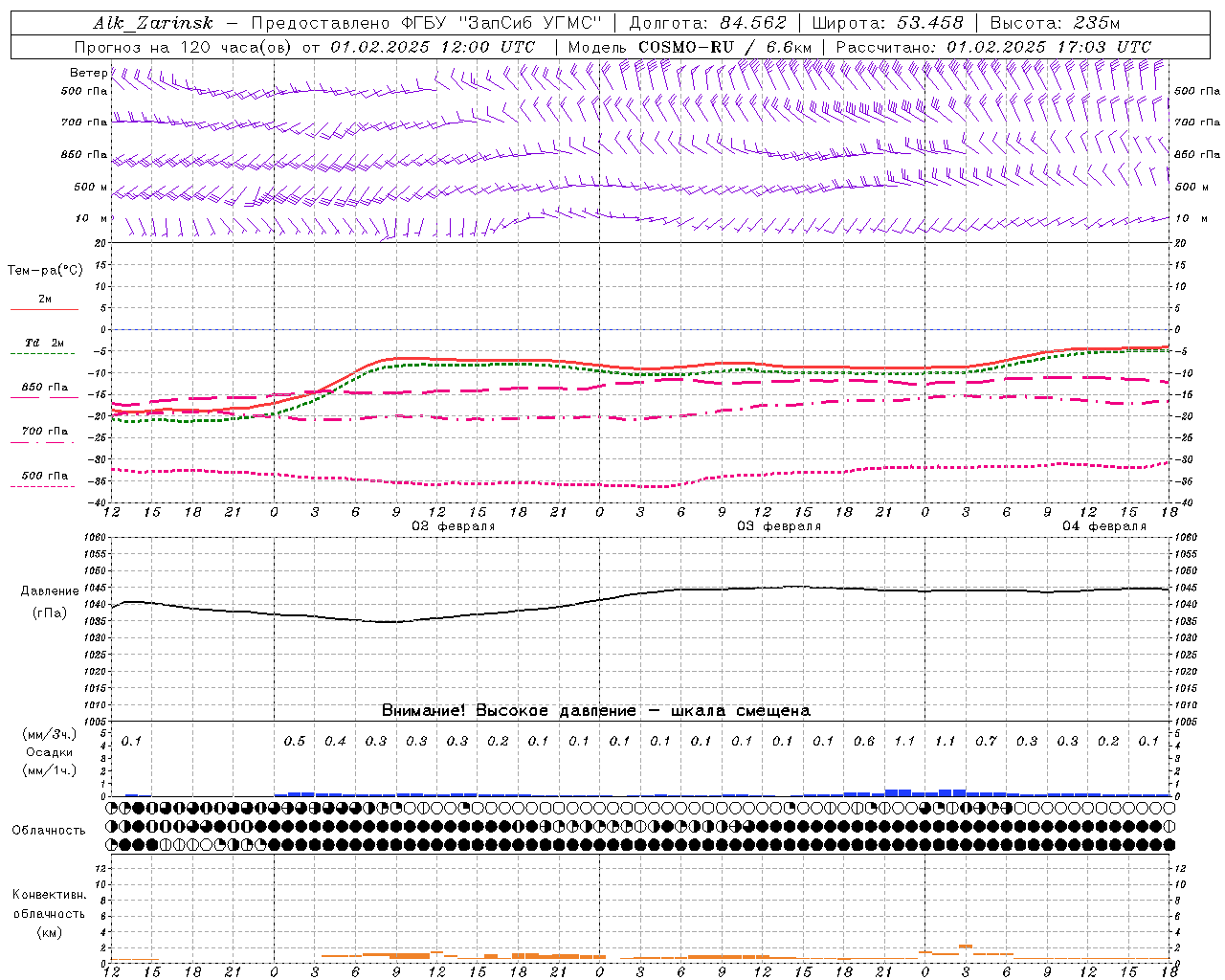Click the Осадки precipitation label
1225x980 pixels.
(x=49, y=752)
